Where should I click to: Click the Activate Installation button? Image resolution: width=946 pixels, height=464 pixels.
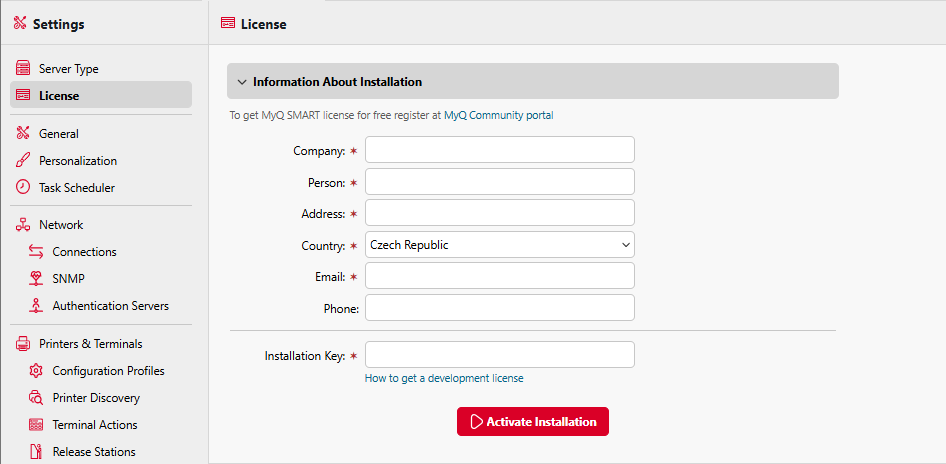533,421
